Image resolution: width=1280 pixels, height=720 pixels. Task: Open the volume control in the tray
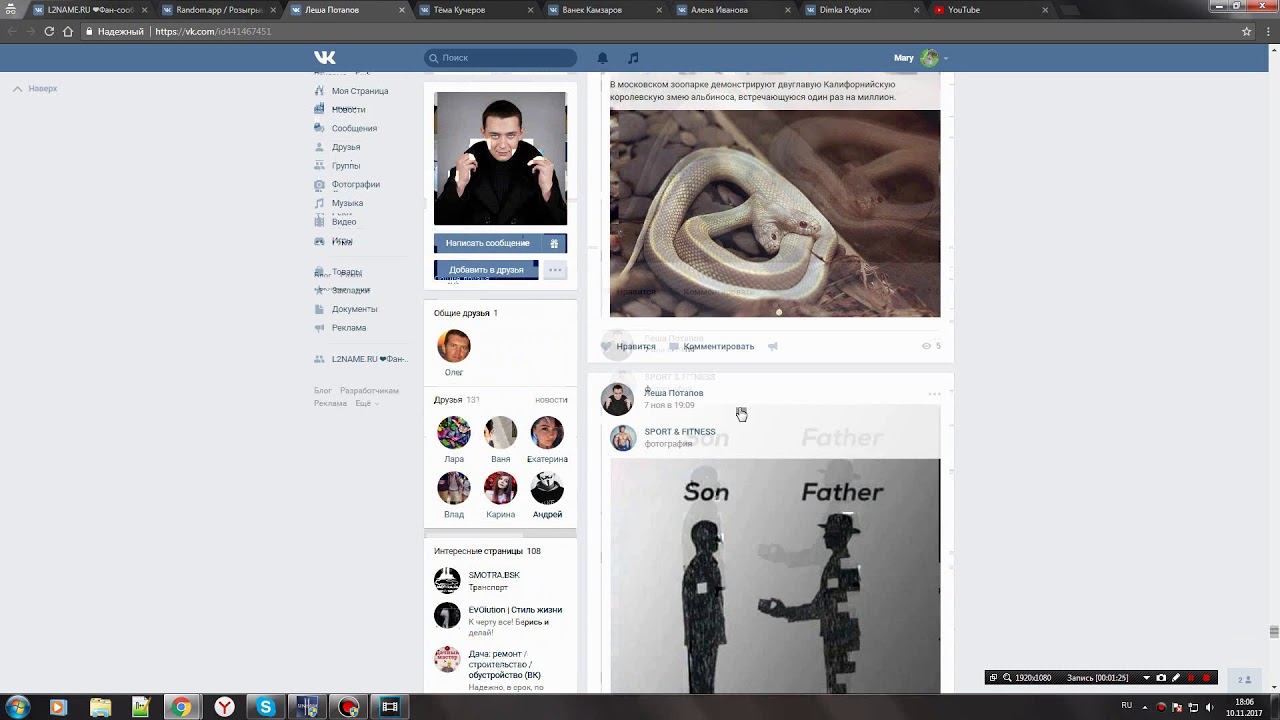pyautogui.click(x=1211, y=707)
